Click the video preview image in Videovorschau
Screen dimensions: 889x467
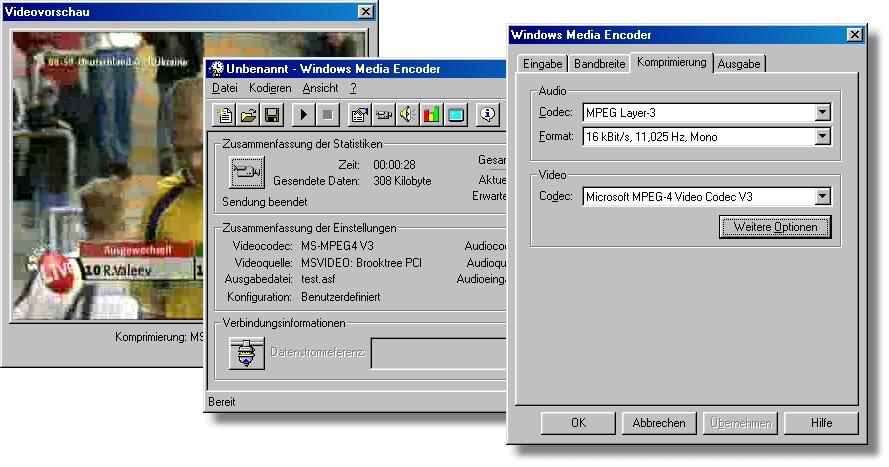108,176
